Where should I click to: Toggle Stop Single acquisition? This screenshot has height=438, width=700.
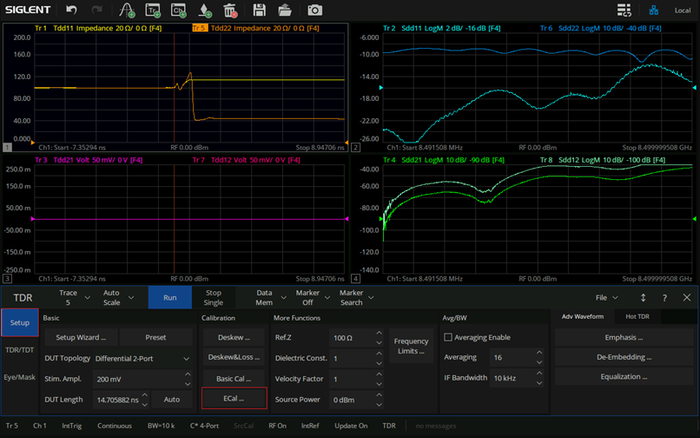(x=213, y=297)
